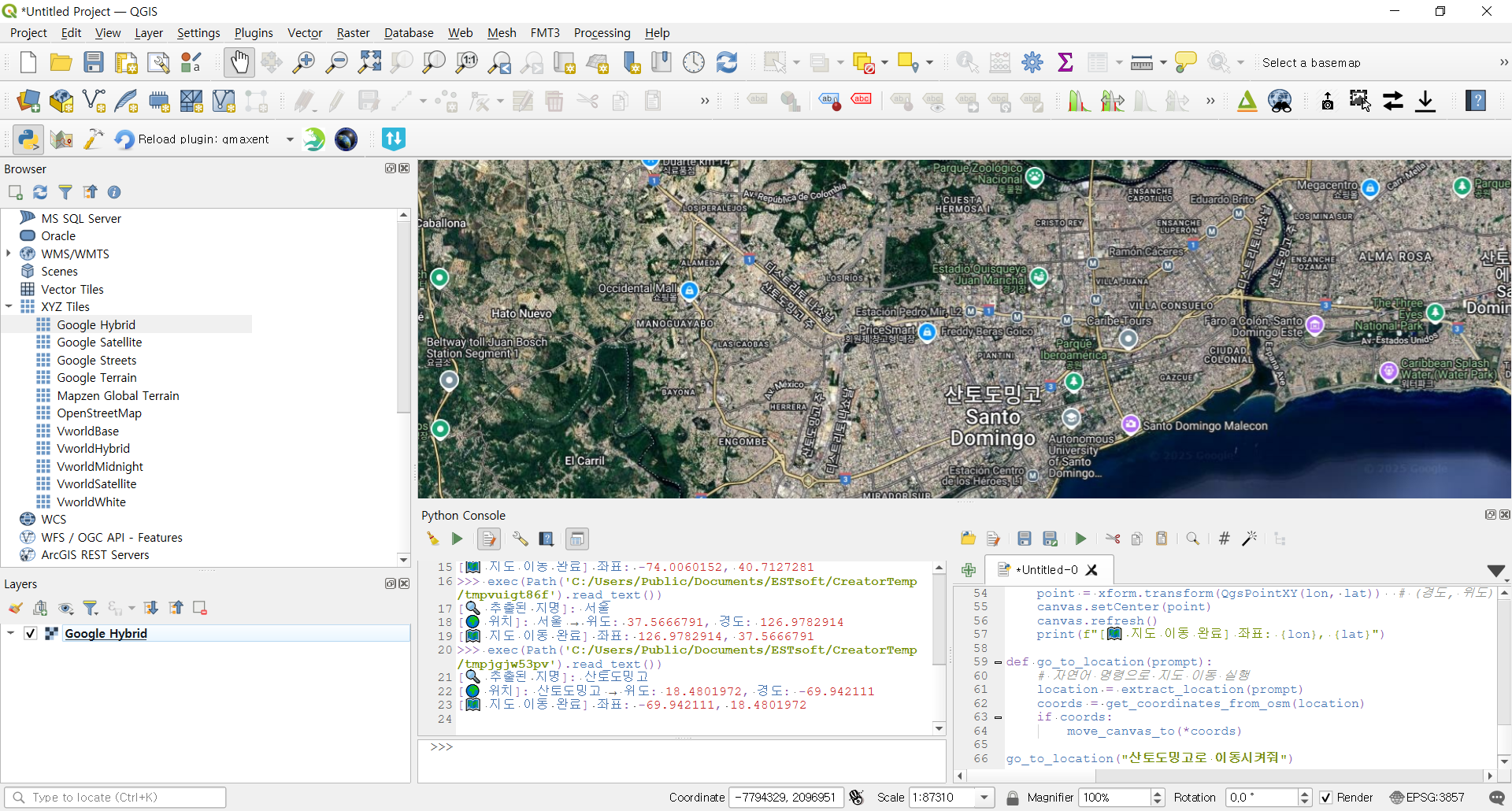Open the Processing menu
Image resolution: width=1512 pixels, height=811 pixels.
click(602, 33)
